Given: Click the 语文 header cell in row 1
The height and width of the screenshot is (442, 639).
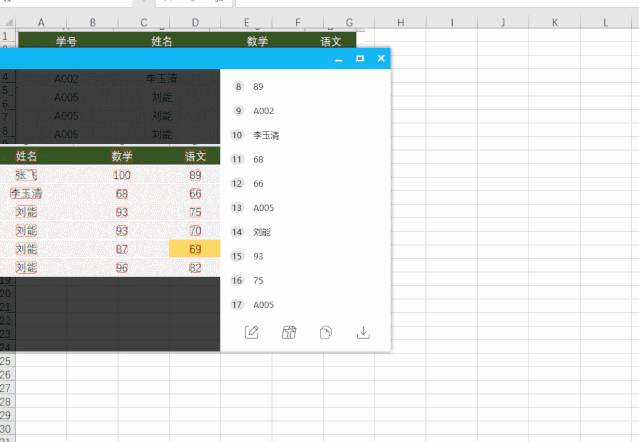Looking at the screenshot, I should click(x=331, y=41).
